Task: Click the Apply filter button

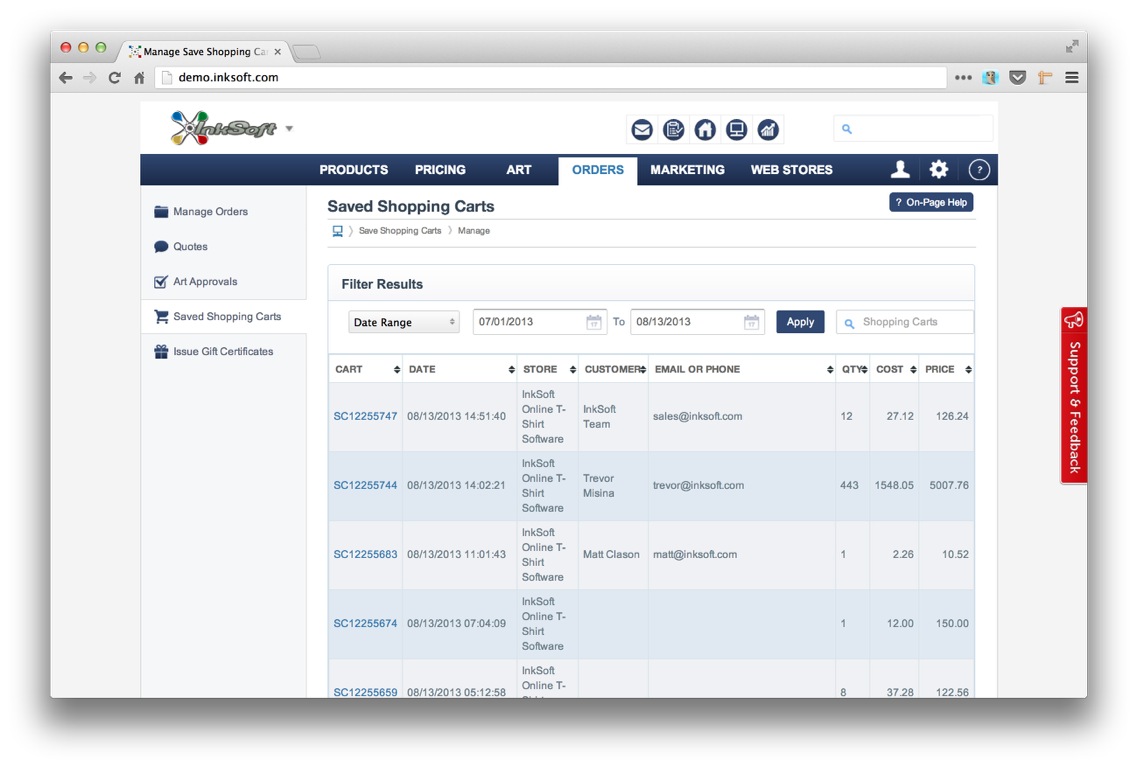Action: (x=800, y=322)
